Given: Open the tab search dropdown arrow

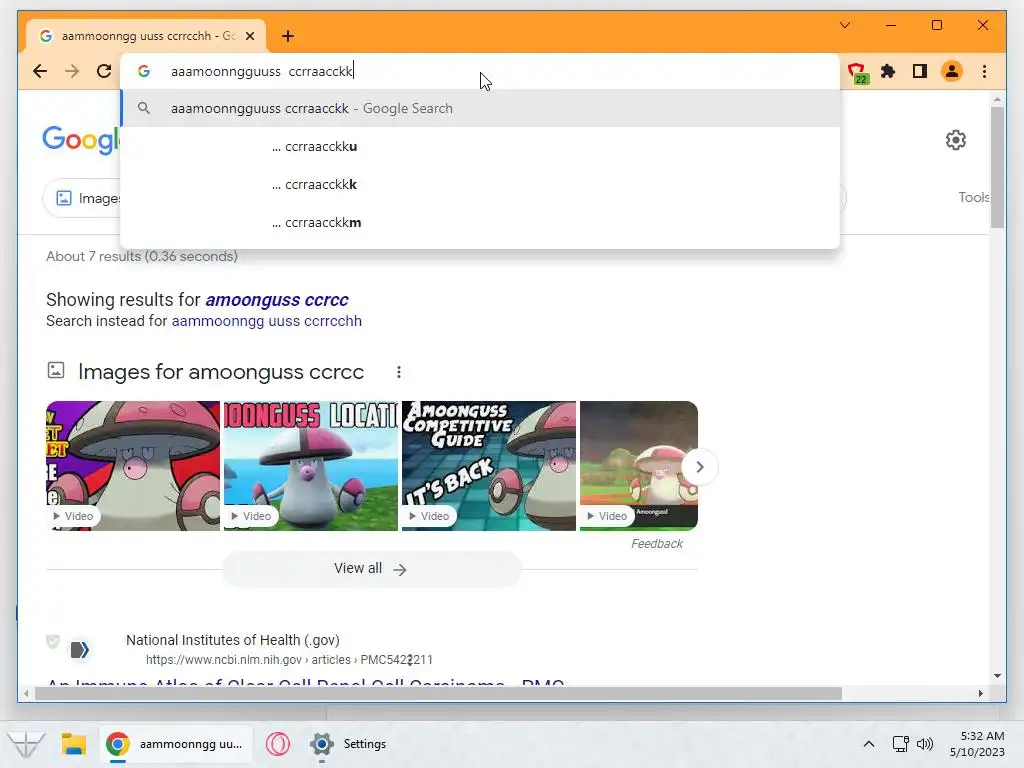Looking at the screenshot, I should tap(845, 25).
